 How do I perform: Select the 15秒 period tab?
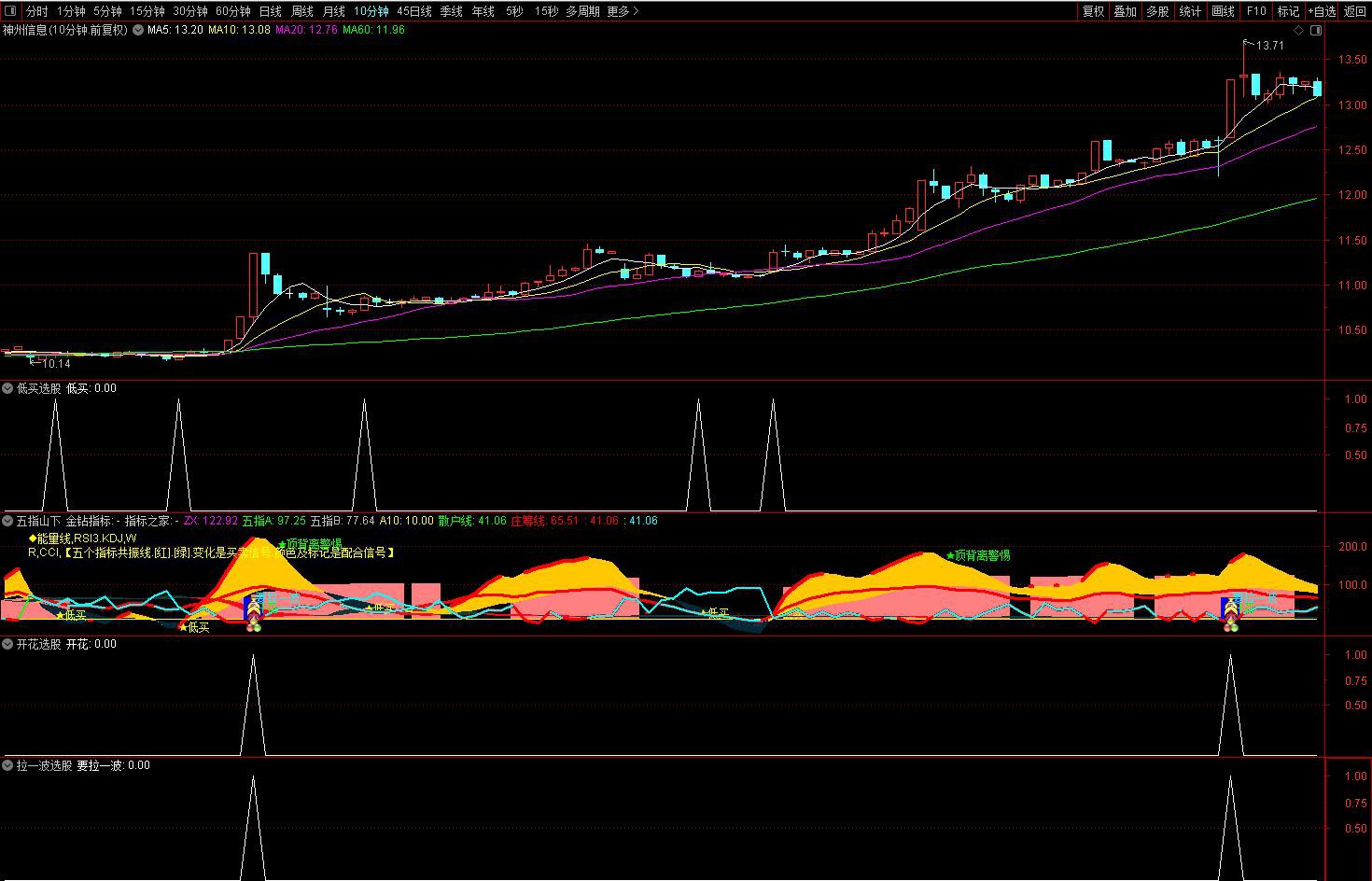(x=547, y=11)
